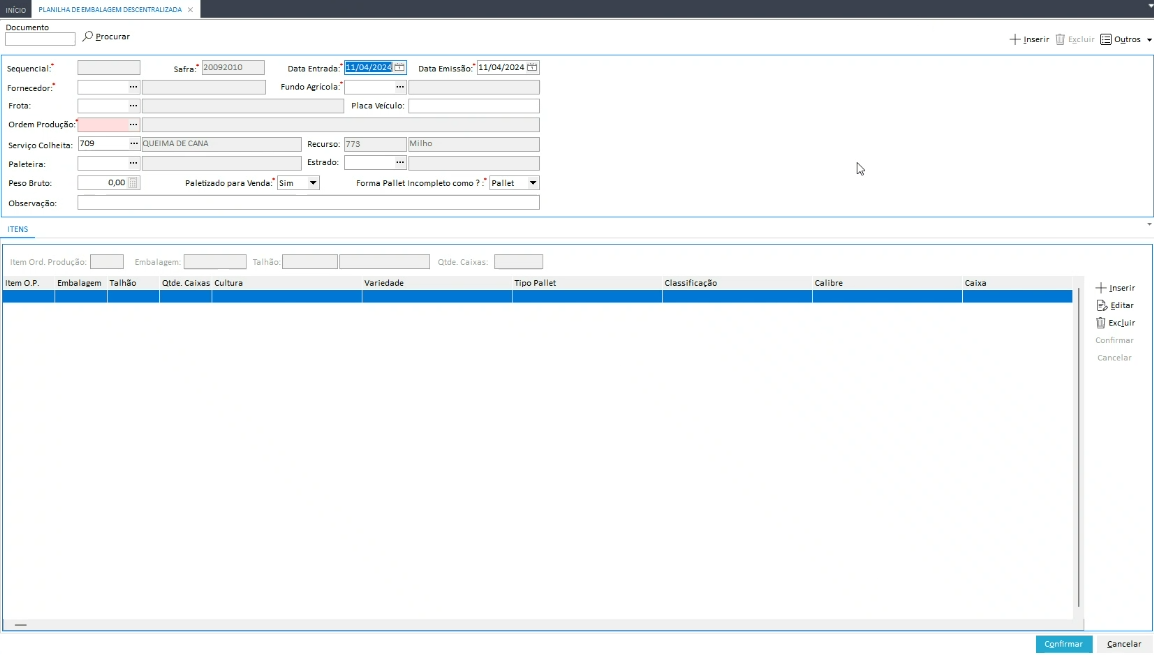Click the Item O.P. column header
Viewport: 1154px width, 655px height.
28,283
